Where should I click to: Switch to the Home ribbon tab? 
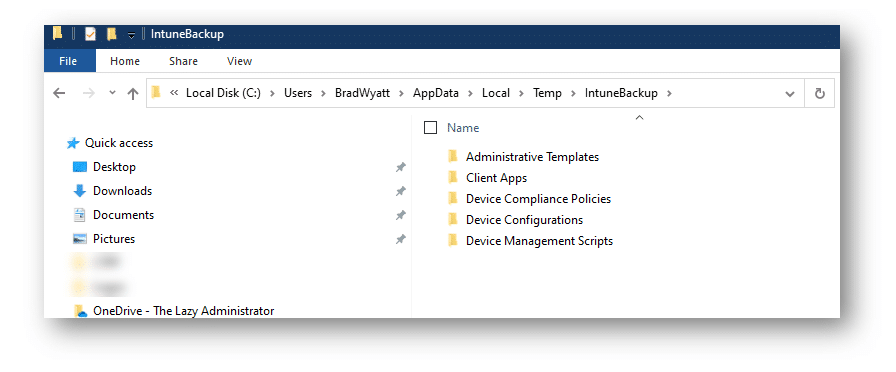coord(125,61)
